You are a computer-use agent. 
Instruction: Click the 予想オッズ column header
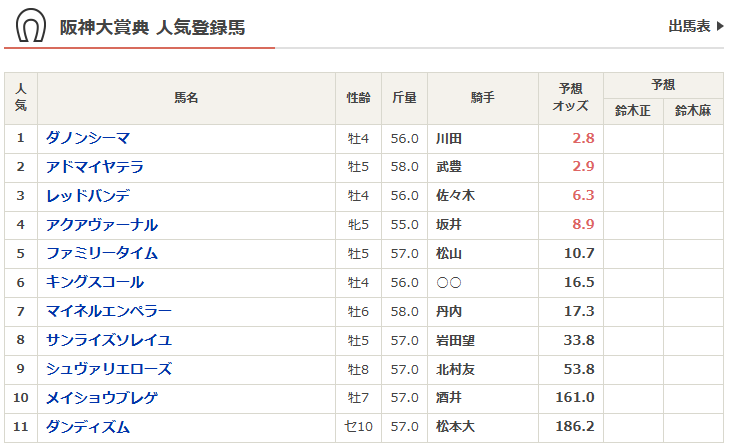tap(570, 98)
